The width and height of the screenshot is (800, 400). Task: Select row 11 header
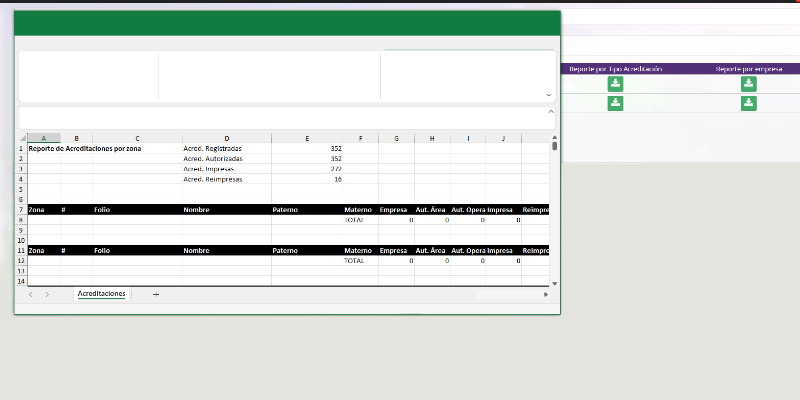(21, 251)
